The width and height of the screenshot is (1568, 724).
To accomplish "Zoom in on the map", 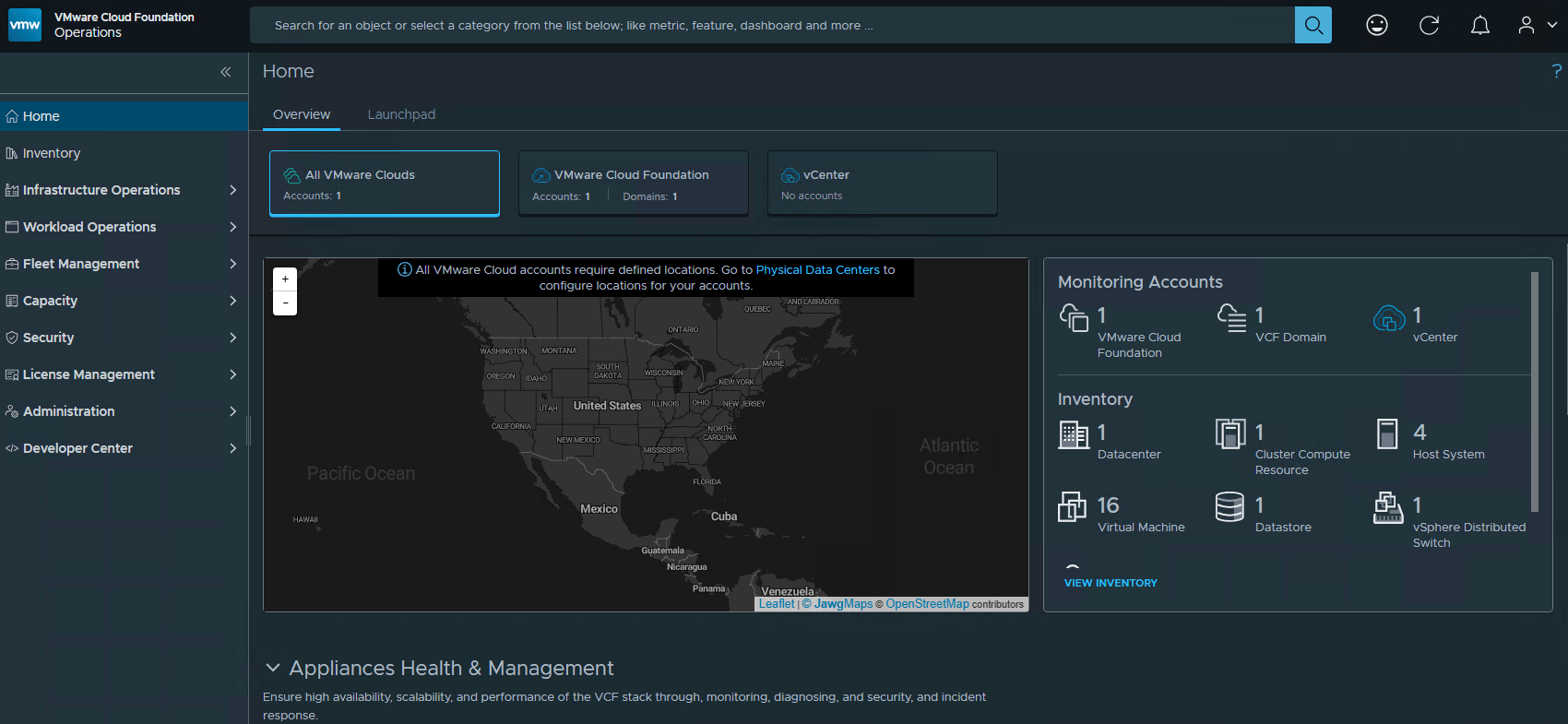I will [285, 279].
